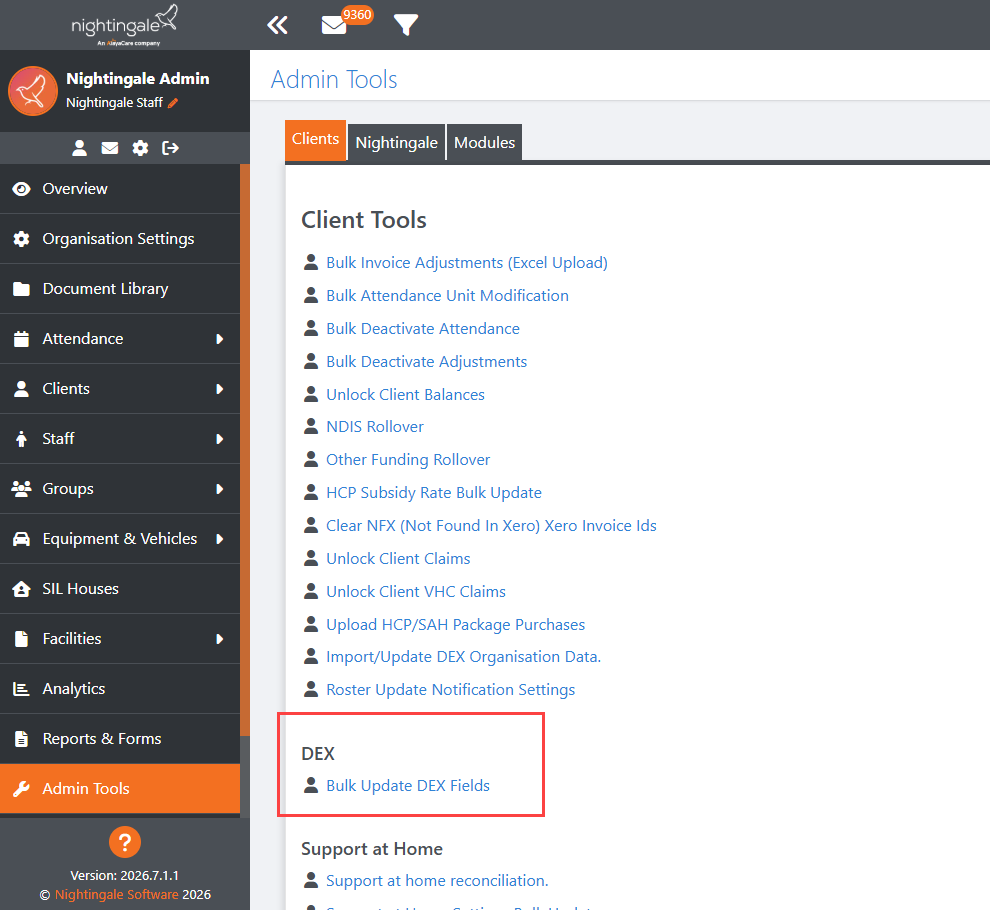Open Import/Update DEX Organisation Data link
990x910 pixels.
tap(463, 657)
